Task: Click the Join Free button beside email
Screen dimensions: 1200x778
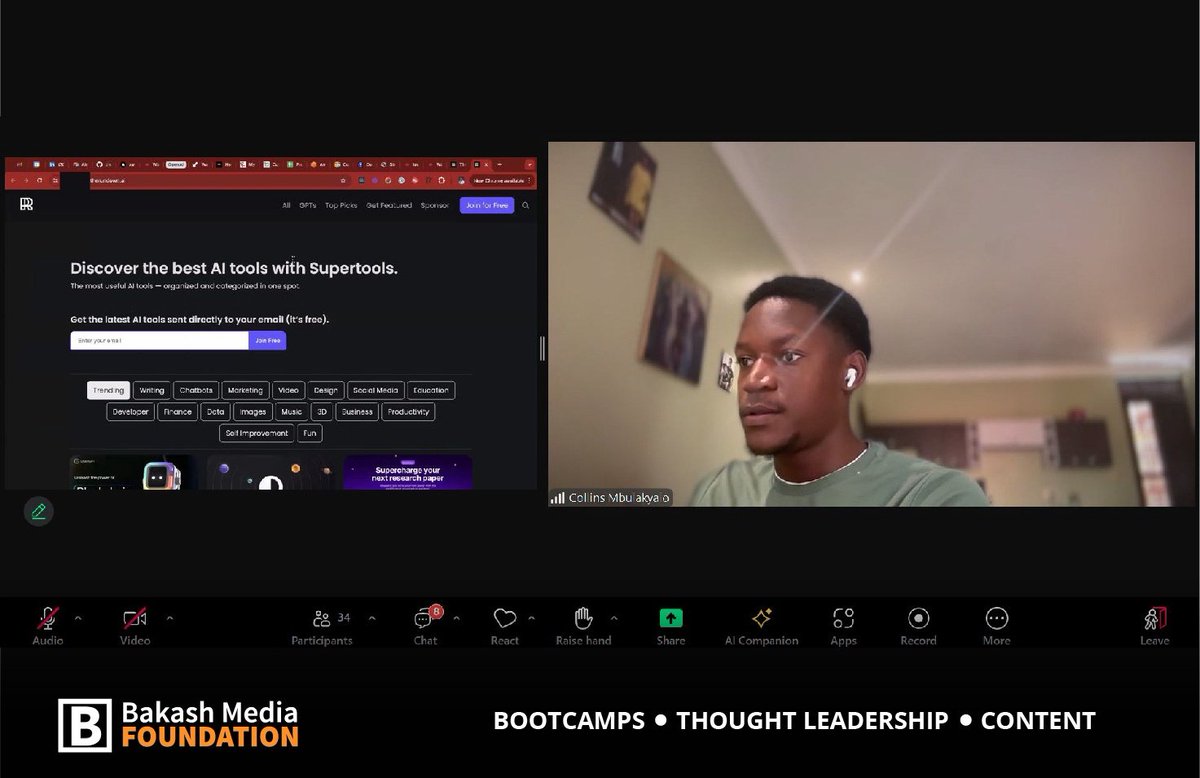Action: (268, 341)
